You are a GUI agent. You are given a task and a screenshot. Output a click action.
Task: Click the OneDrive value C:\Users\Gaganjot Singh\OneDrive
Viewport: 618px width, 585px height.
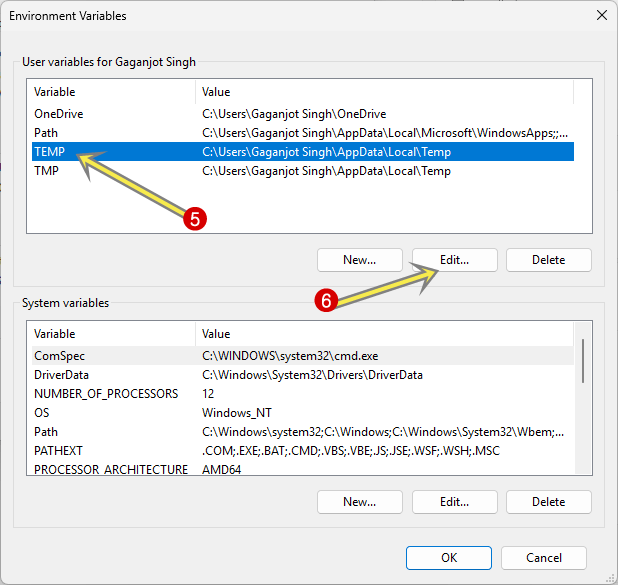pos(294,114)
